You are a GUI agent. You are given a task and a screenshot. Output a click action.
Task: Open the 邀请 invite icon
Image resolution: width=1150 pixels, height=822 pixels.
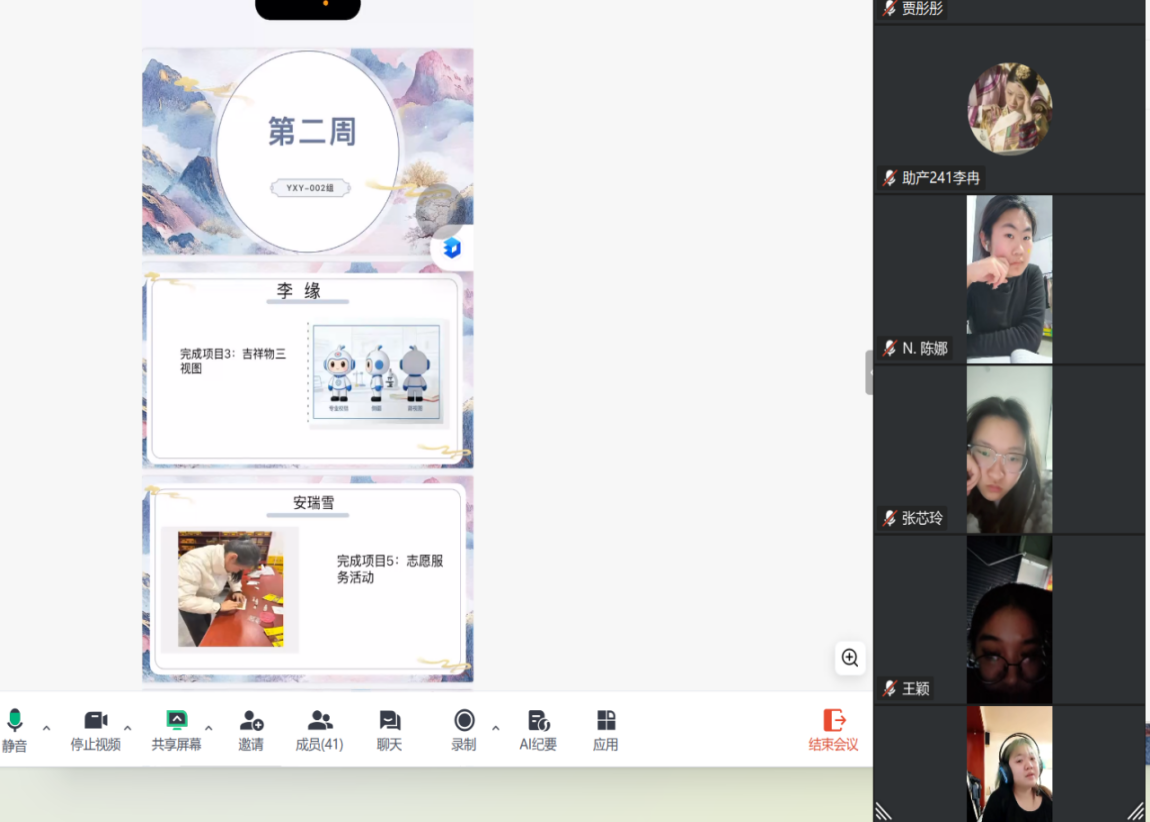coord(251,721)
